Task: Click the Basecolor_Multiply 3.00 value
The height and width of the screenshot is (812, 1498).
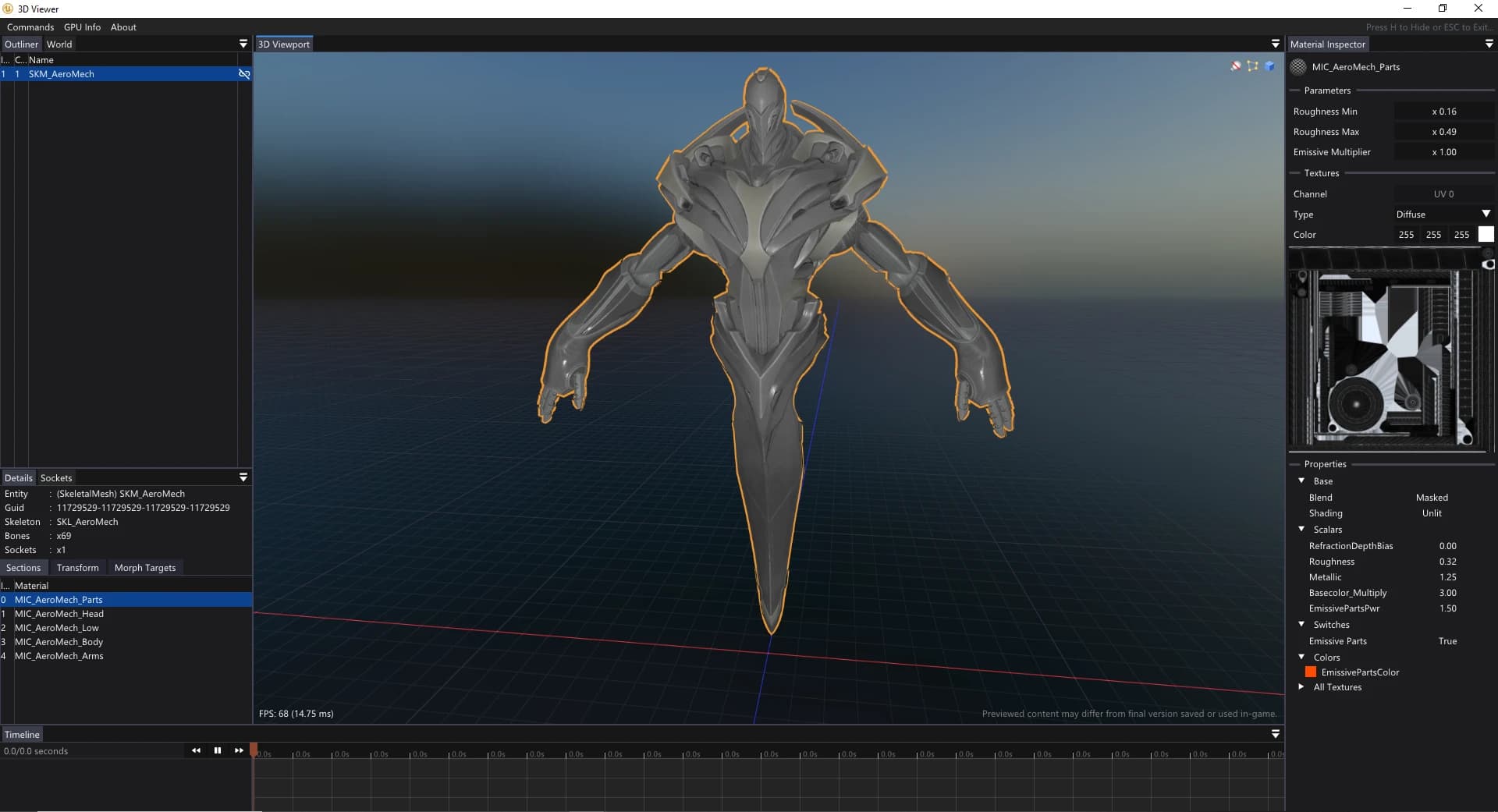Action: pyautogui.click(x=1447, y=593)
